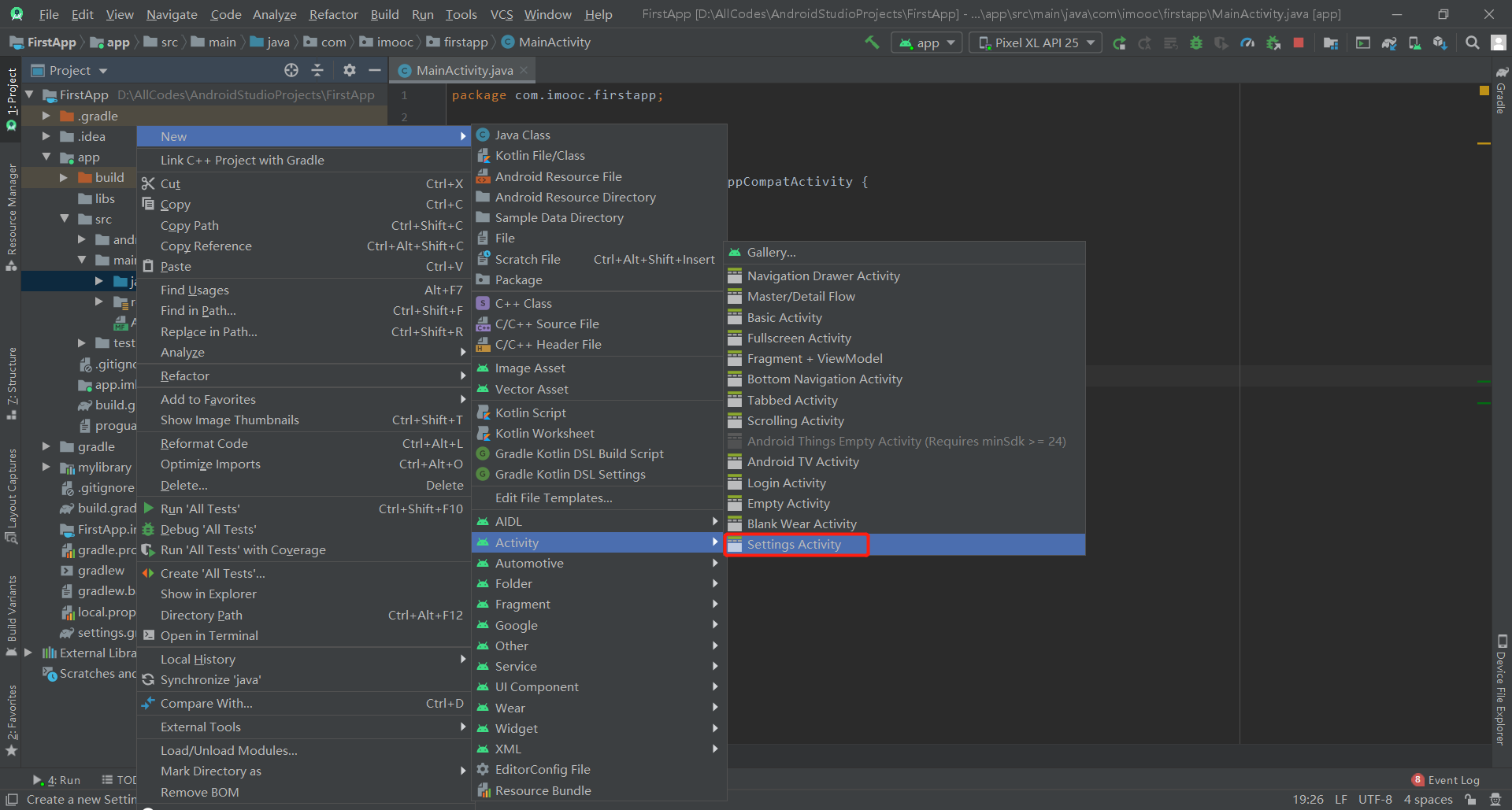This screenshot has height=810, width=1512.
Task: Click Edit File Templates... entry
Action: pos(598,497)
